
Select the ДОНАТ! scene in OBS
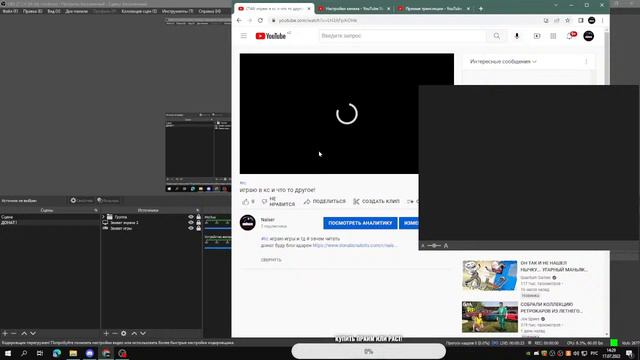[x=50, y=222]
